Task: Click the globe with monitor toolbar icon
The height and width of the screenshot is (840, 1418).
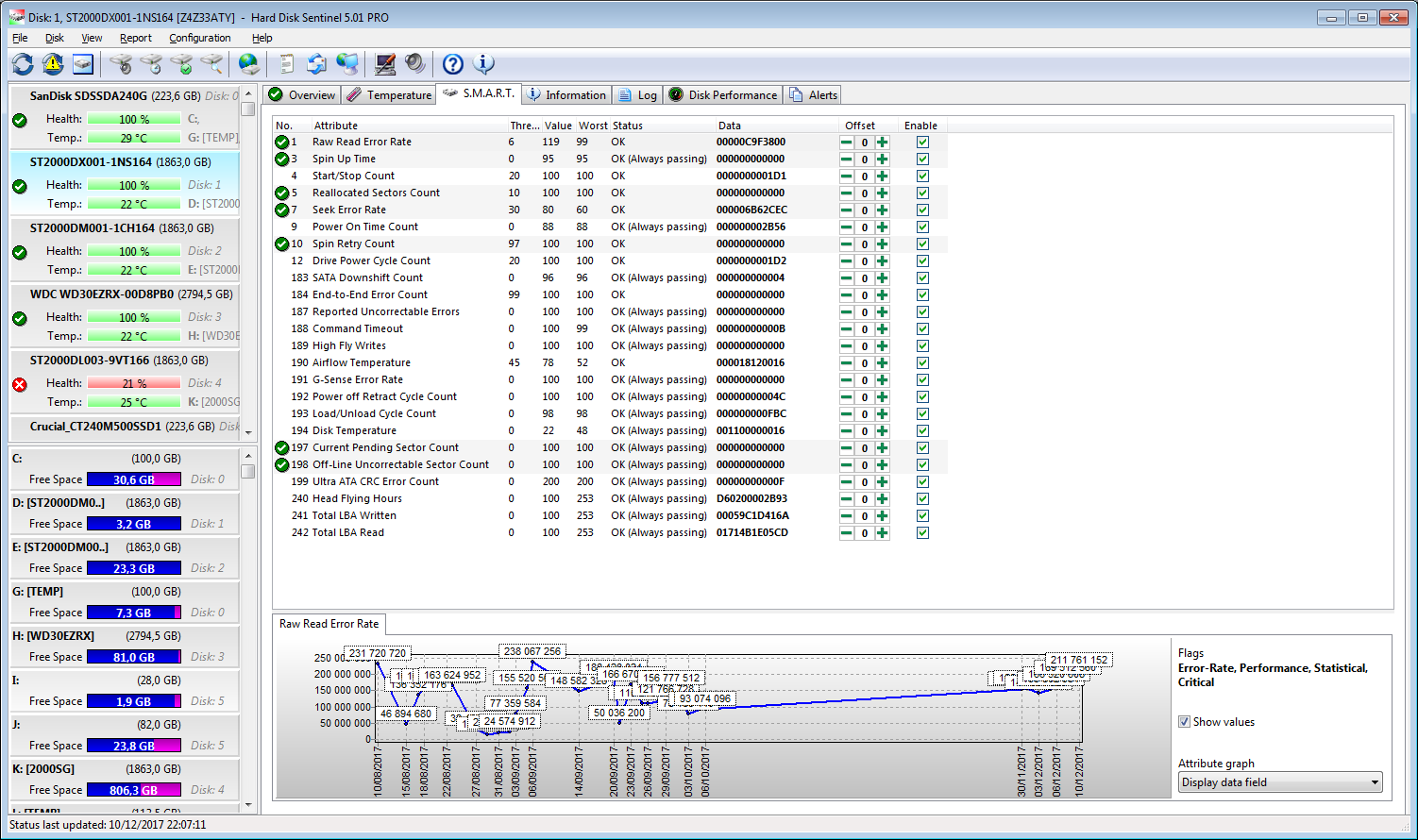Action: click(x=347, y=64)
